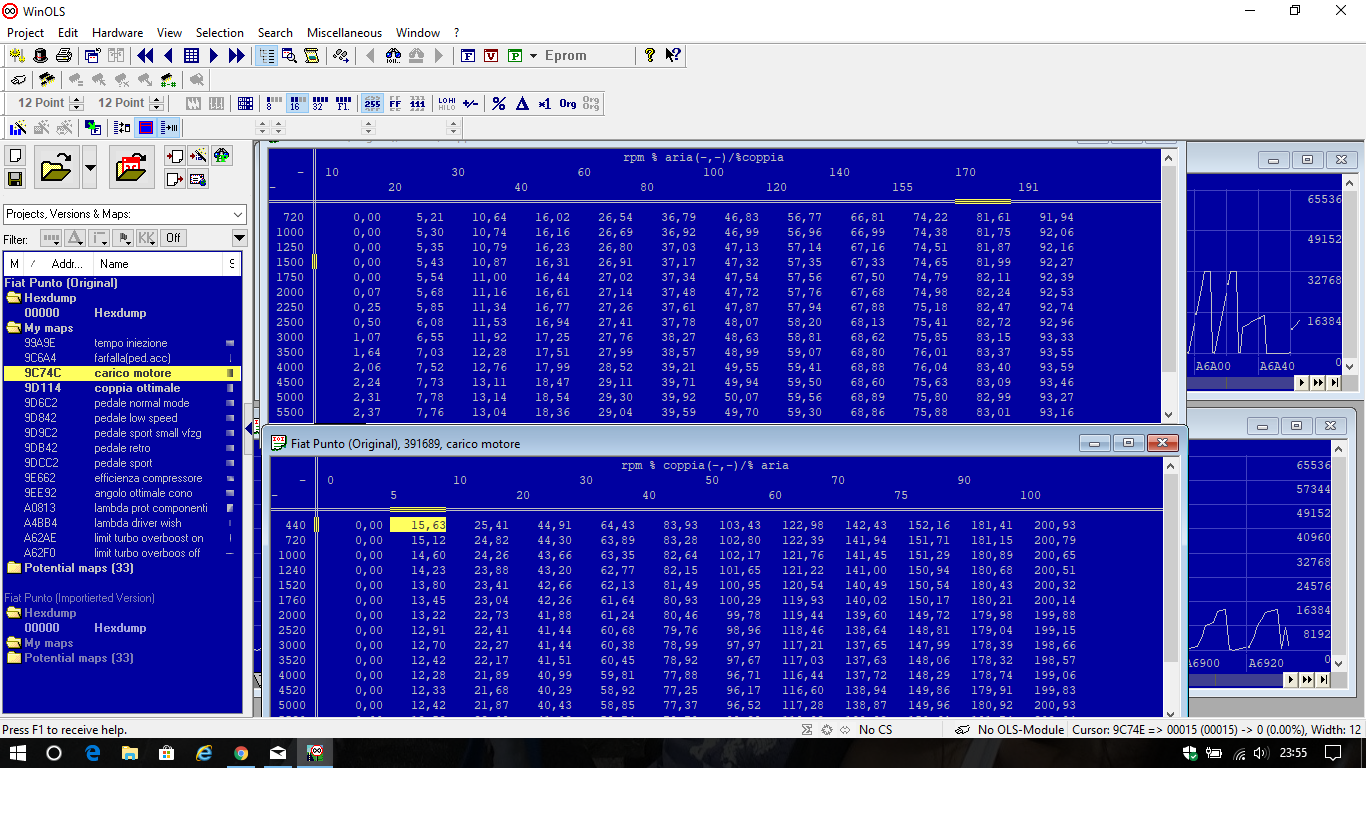Open the Window menu
This screenshot has height=833, width=1366.
(x=418, y=33)
